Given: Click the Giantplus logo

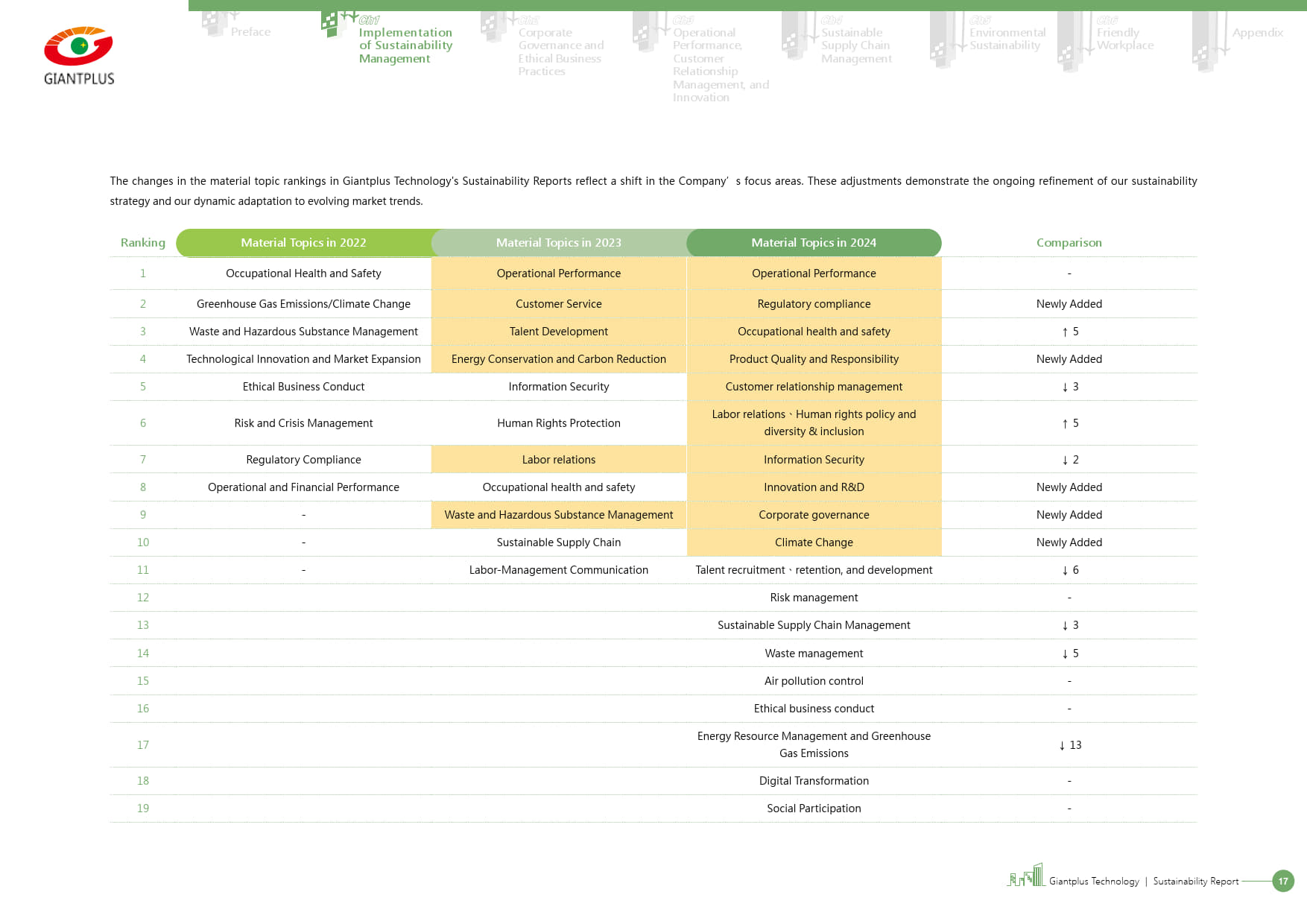Looking at the screenshot, I should [x=78, y=56].
